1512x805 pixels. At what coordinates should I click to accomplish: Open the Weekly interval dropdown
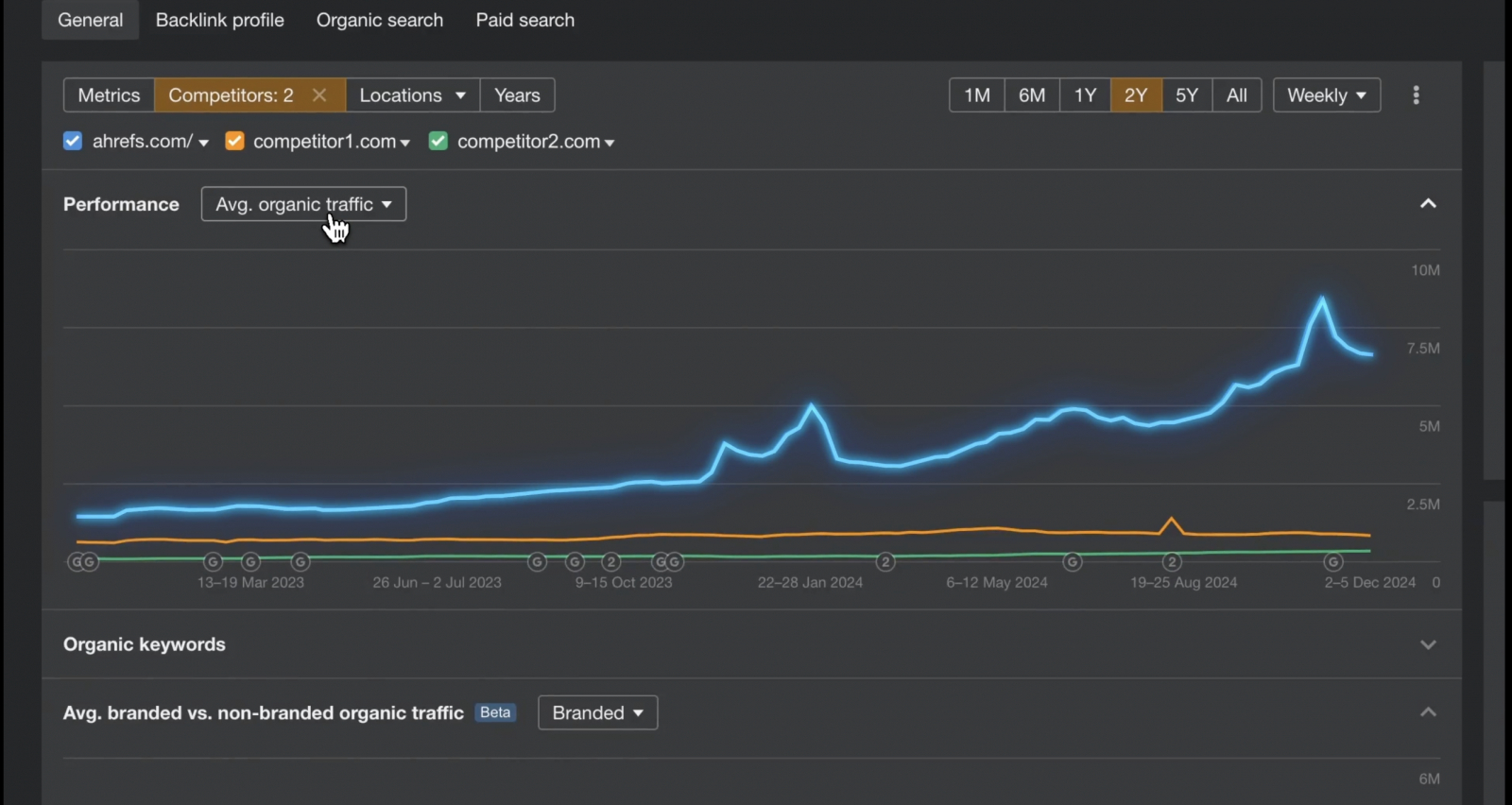(1326, 95)
